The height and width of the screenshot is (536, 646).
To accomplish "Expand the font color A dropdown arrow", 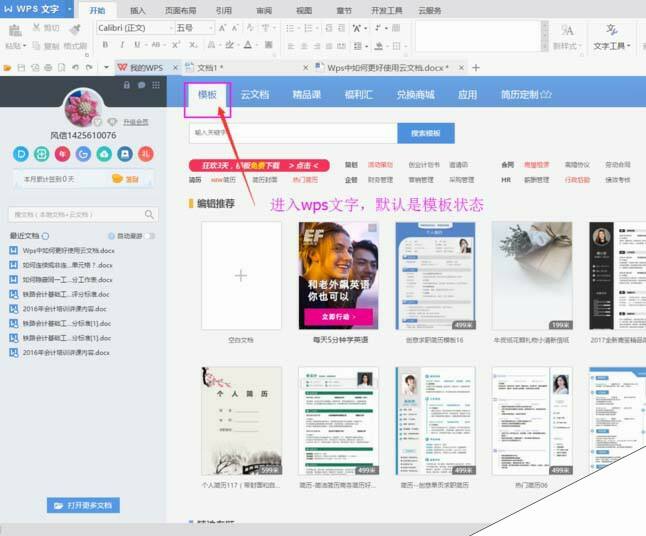I will click(x=256, y=44).
